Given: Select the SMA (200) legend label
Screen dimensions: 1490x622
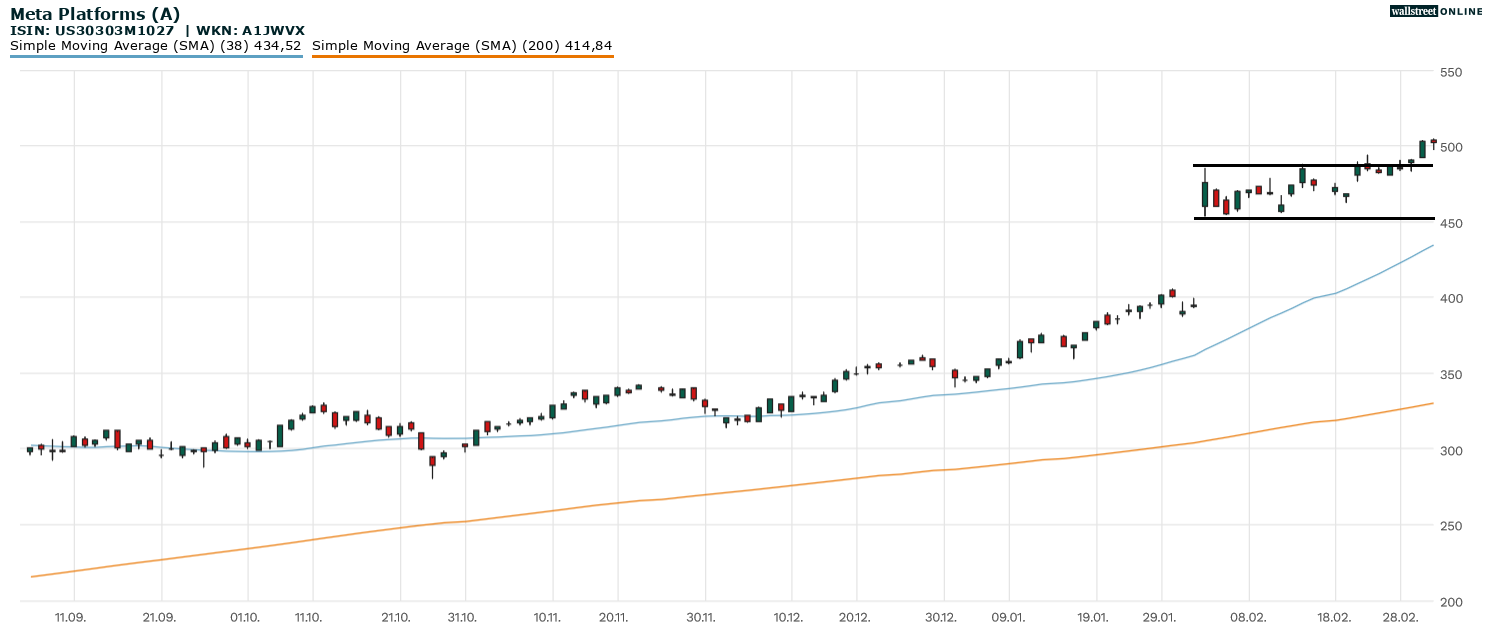Looking at the screenshot, I should coord(462,45).
